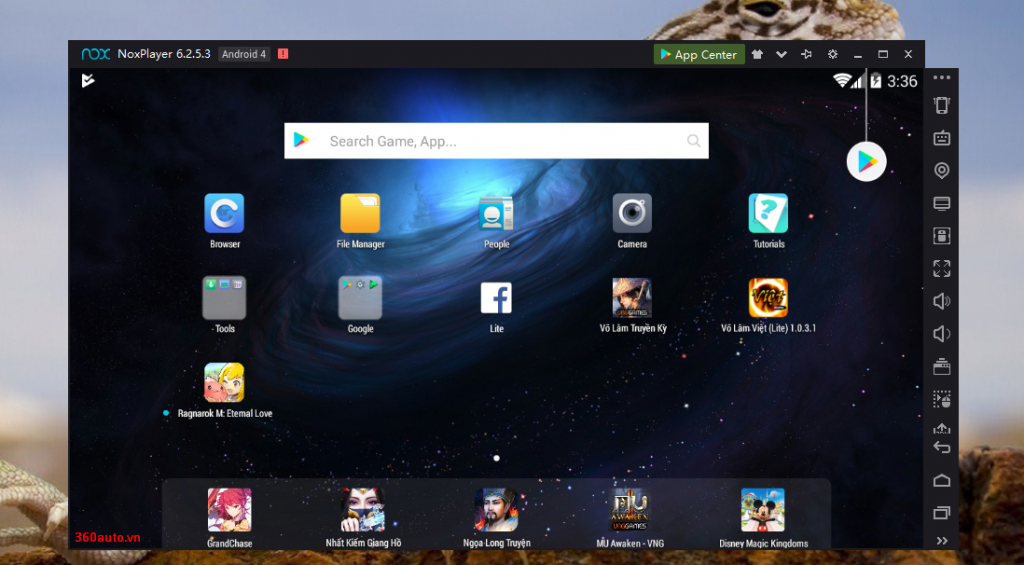Open the Tutorials app
Image resolution: width=1024 pixels, height=565 pixels.
(x=768, y=214)
